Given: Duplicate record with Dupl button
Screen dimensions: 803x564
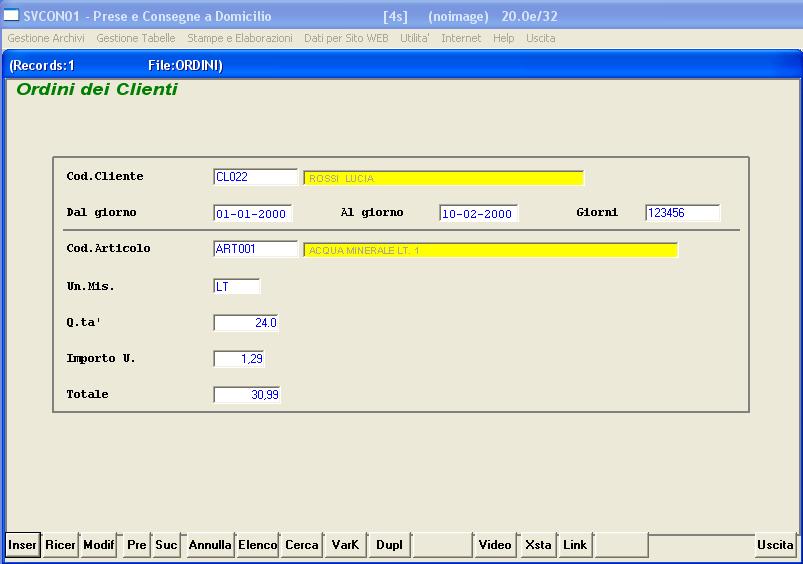Looking at the screenshot, I should click(389, 545).
